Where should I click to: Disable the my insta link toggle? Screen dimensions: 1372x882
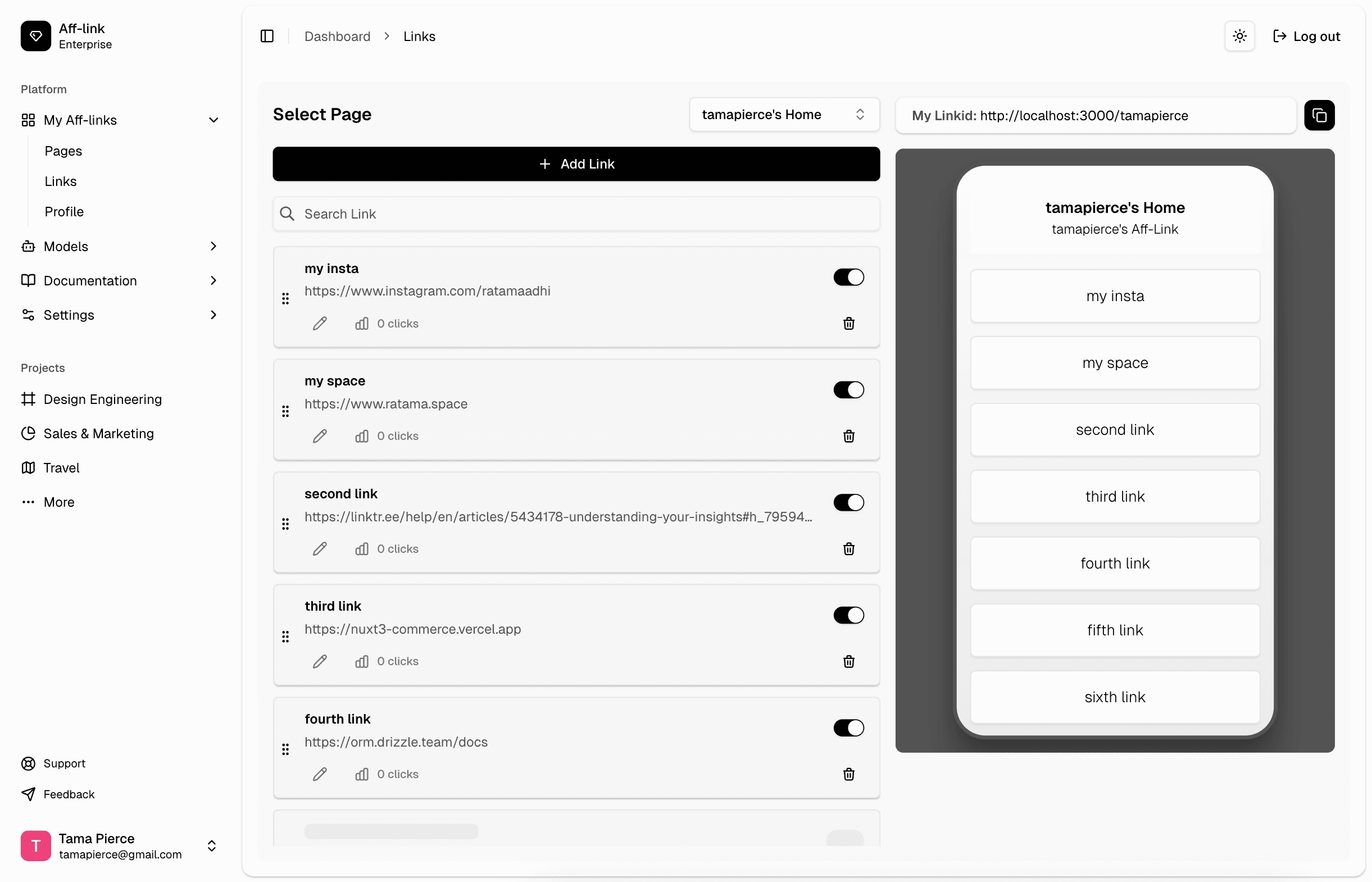pyautogui.click(x=848, y=277)
